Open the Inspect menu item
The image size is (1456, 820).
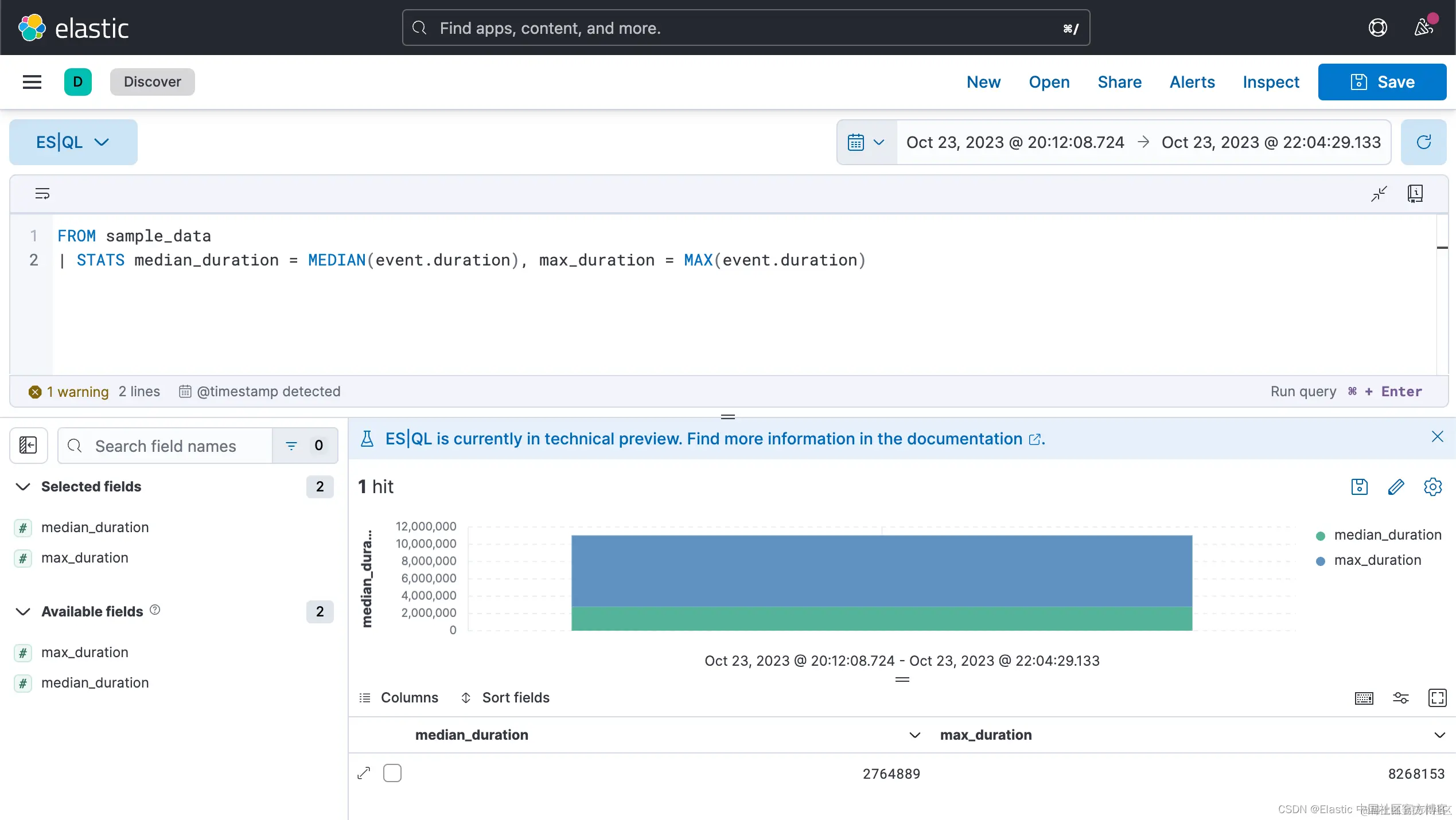tap(1271, 82)
